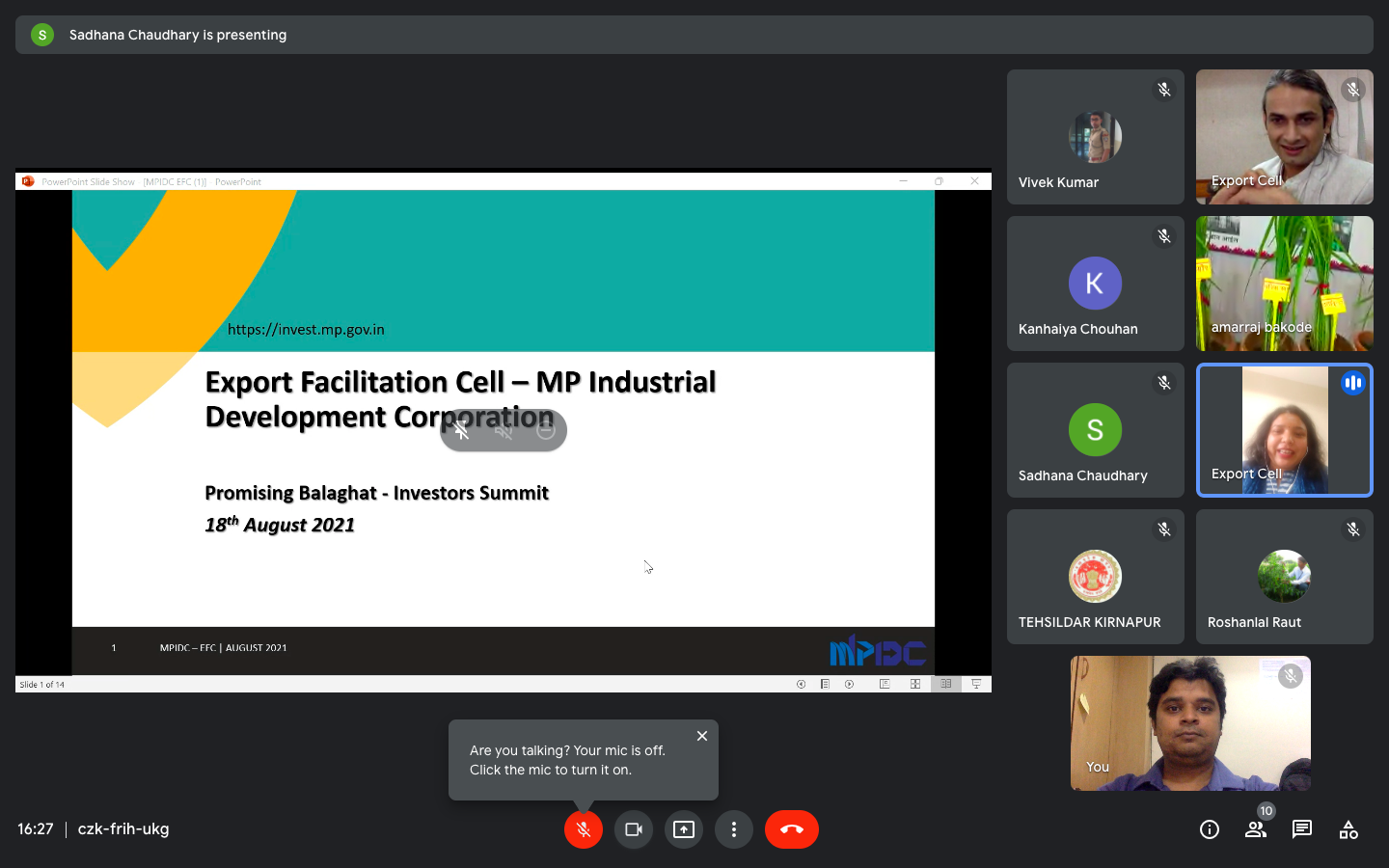
Task: Click the normal view icon in PowerPoint status bar
Action: pyautogui.click(x=885, y=684)
